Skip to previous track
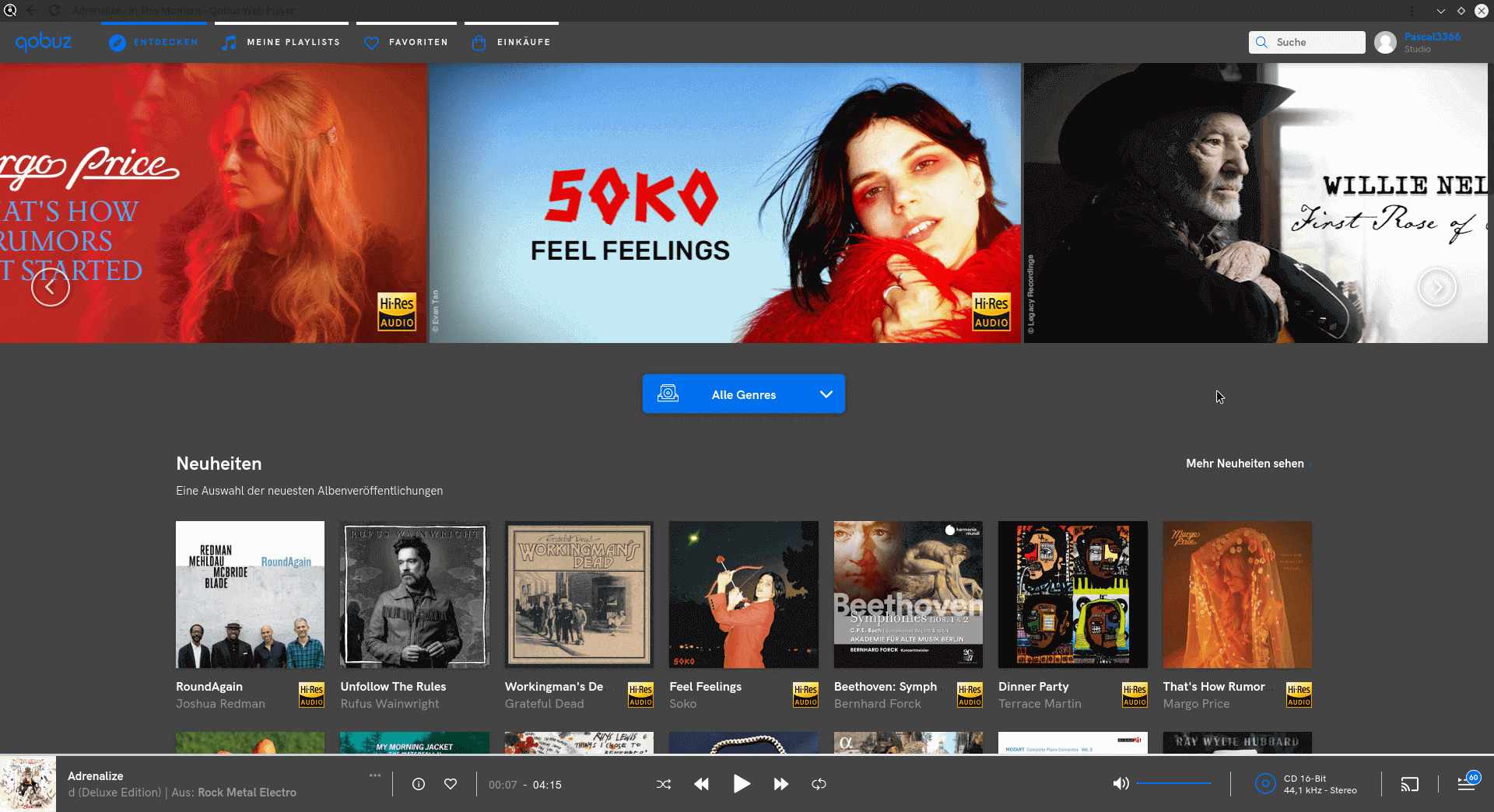The height and width of the screenshot is (812, 1494). pyautogui.click(x=702, y=784)
